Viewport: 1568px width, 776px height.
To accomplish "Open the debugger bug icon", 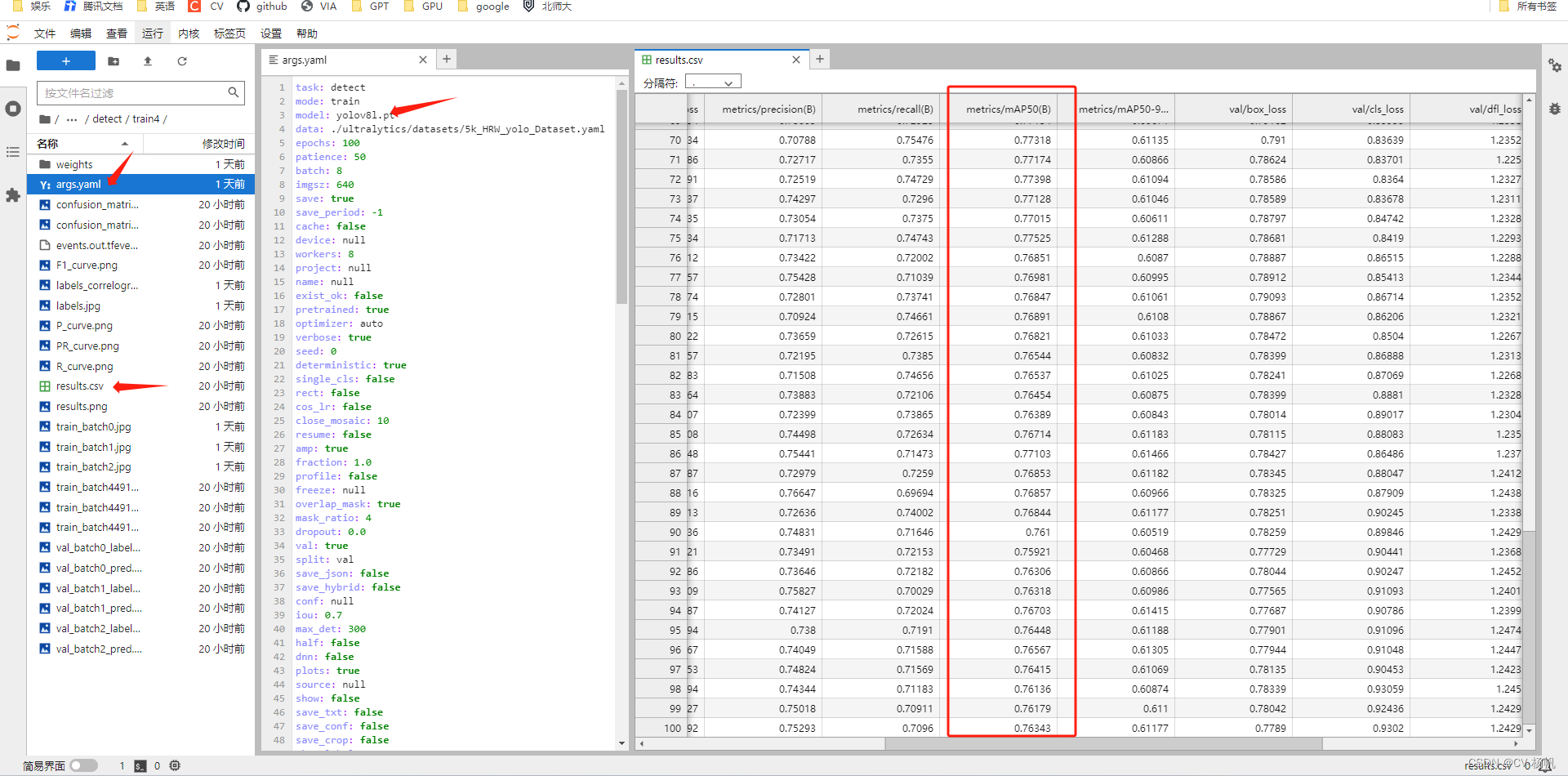I will coord(1555,109).
